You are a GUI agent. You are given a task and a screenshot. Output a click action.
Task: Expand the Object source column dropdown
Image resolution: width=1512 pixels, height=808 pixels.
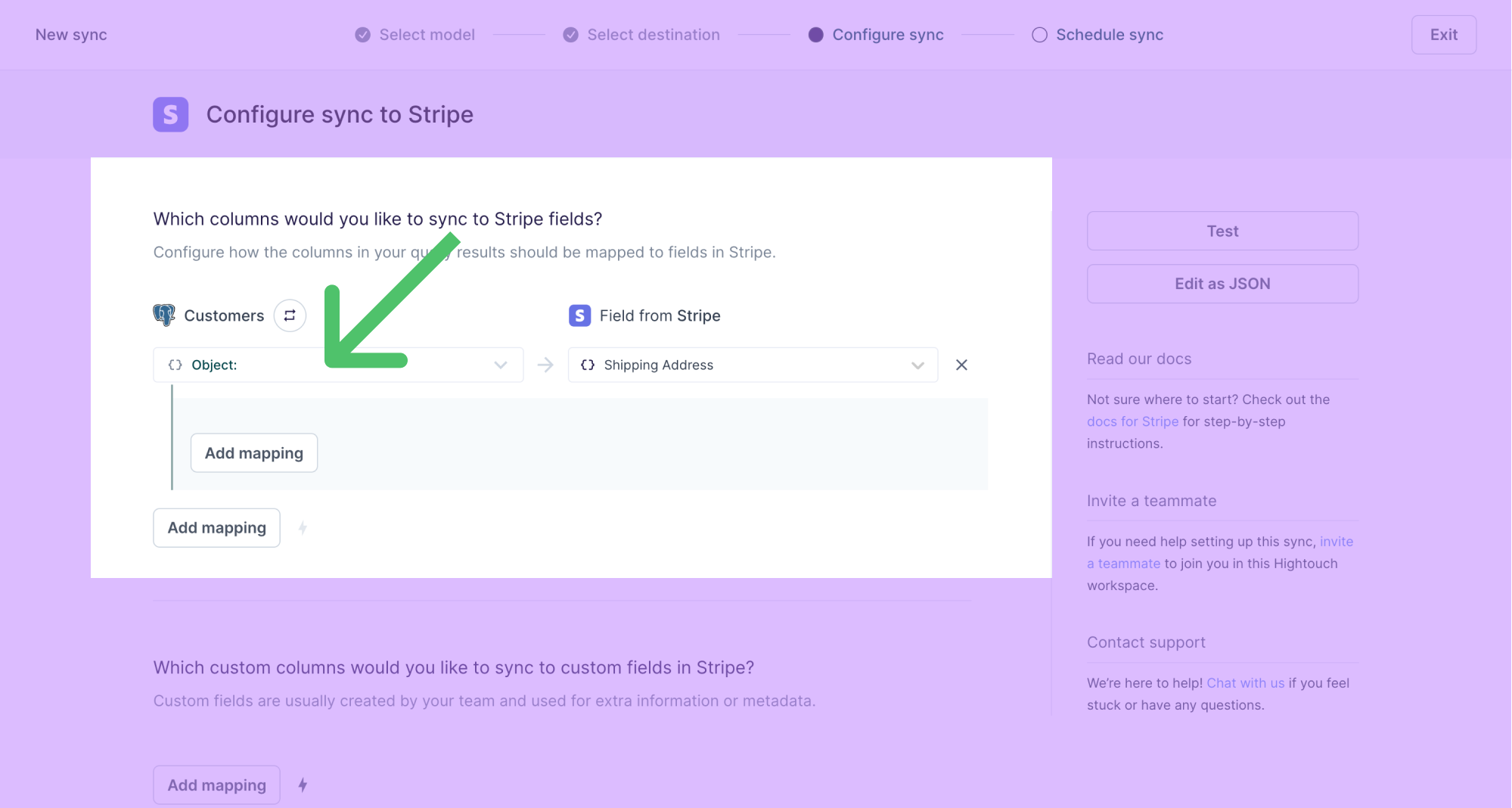pos(500,365)
